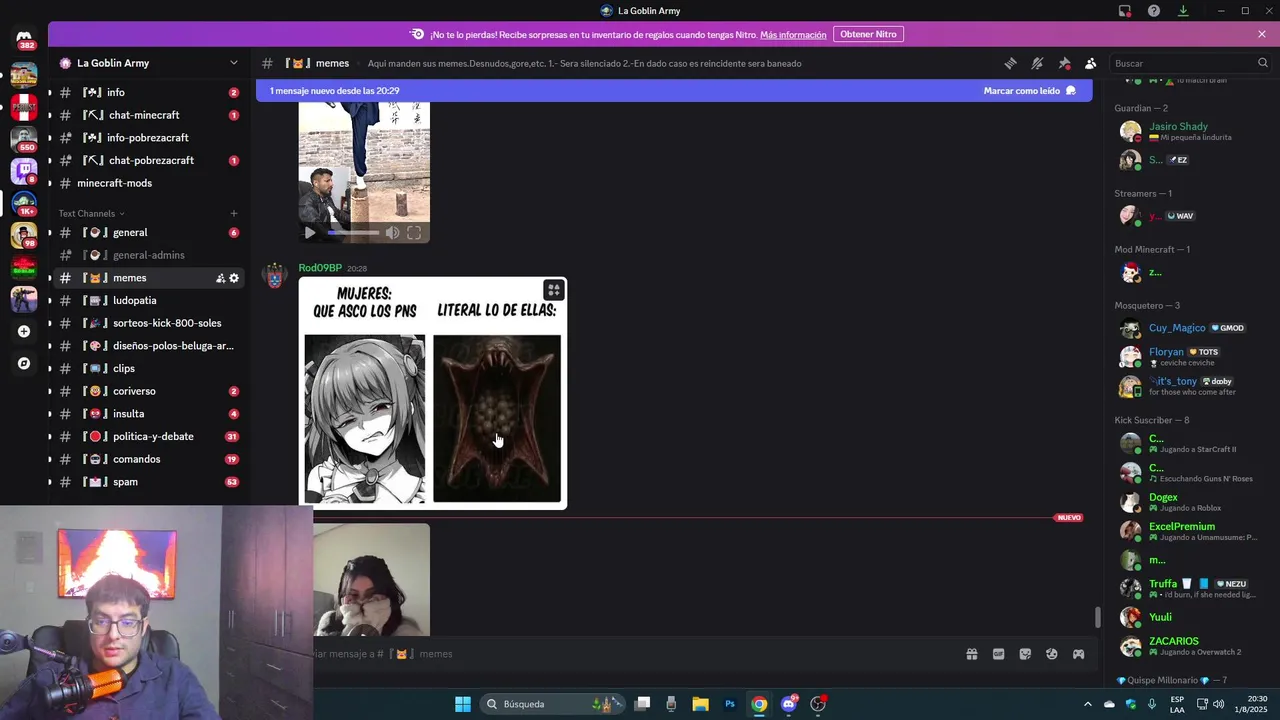Play the video attachment
Image resolution: width=1280 pixels, height=720 pixels.
tap(310, 233)
